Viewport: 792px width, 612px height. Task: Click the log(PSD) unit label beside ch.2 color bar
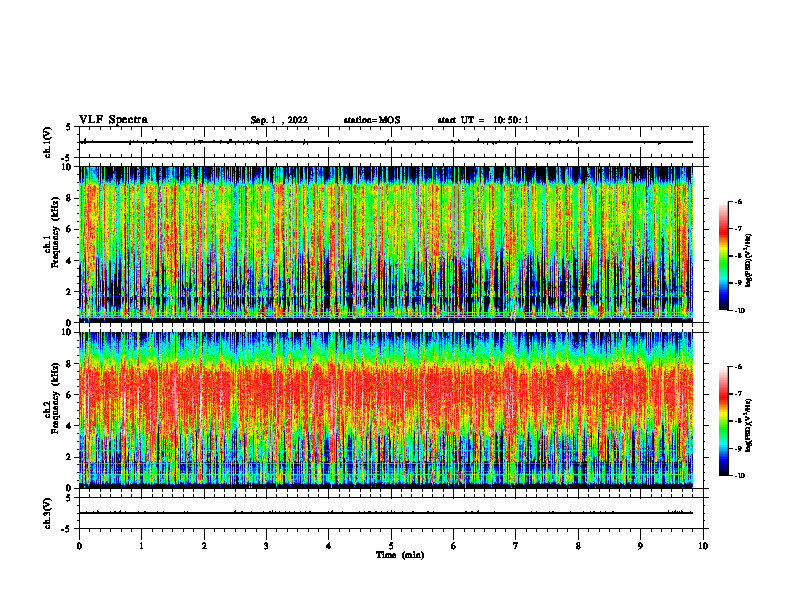point(749,425)
